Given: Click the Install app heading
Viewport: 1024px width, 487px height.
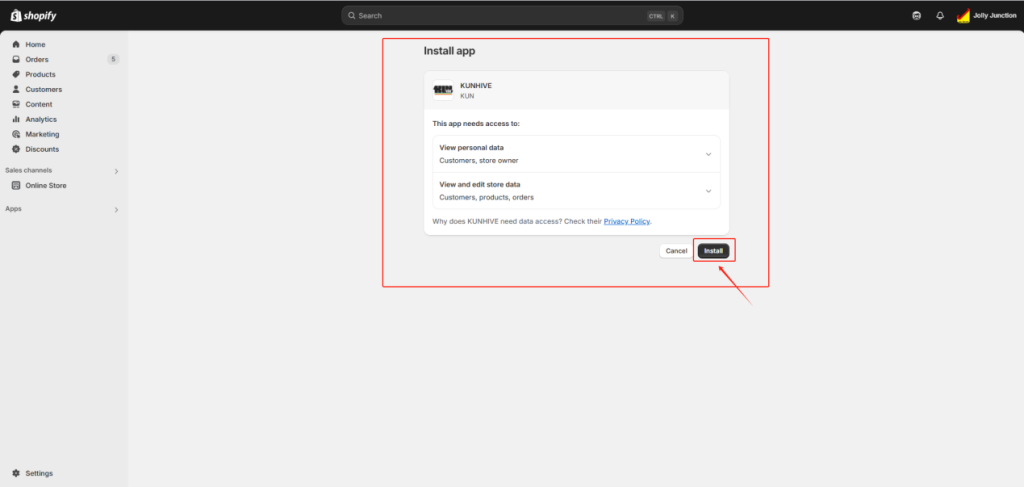Looking at the screenshot, I should (449, 51).
